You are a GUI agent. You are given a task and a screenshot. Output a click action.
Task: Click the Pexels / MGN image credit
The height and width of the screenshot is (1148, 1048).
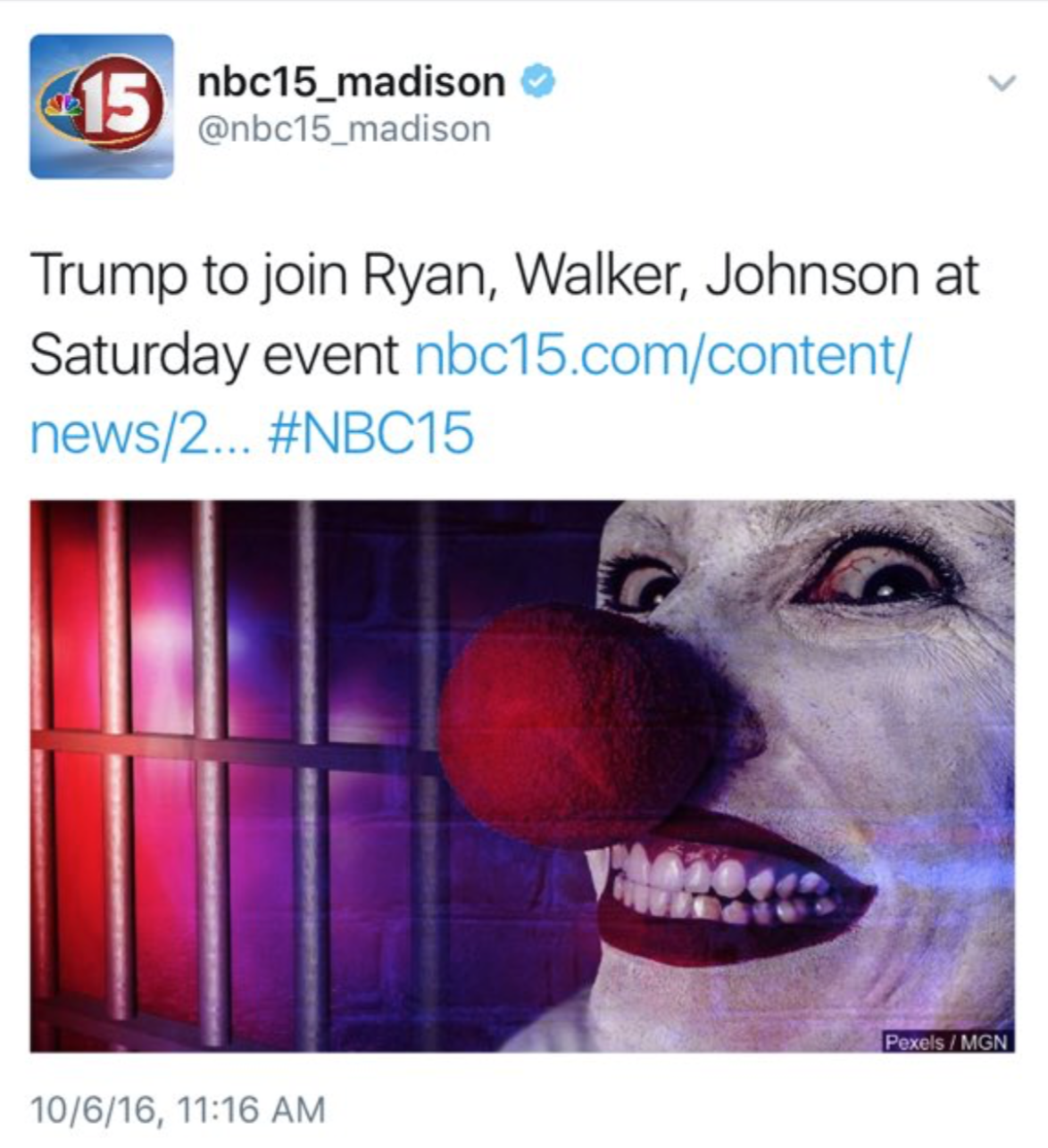pyautogui.click(x=946, y=1041)
